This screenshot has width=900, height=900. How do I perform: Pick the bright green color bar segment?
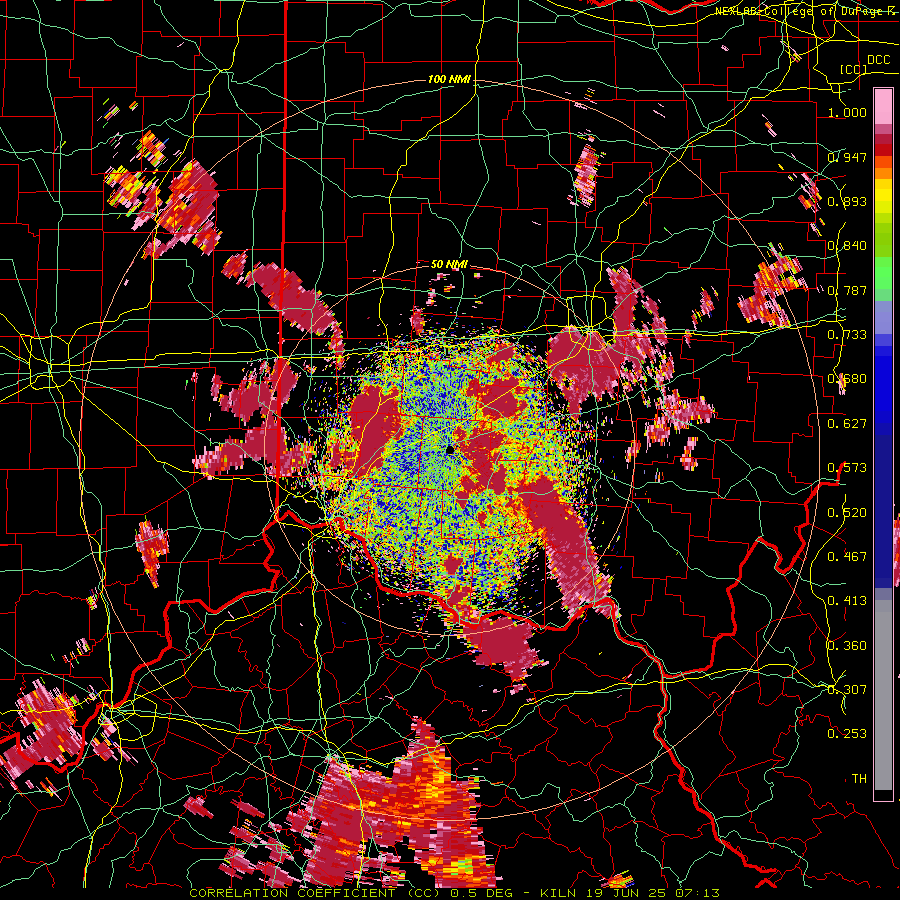(x=883, y=274)
